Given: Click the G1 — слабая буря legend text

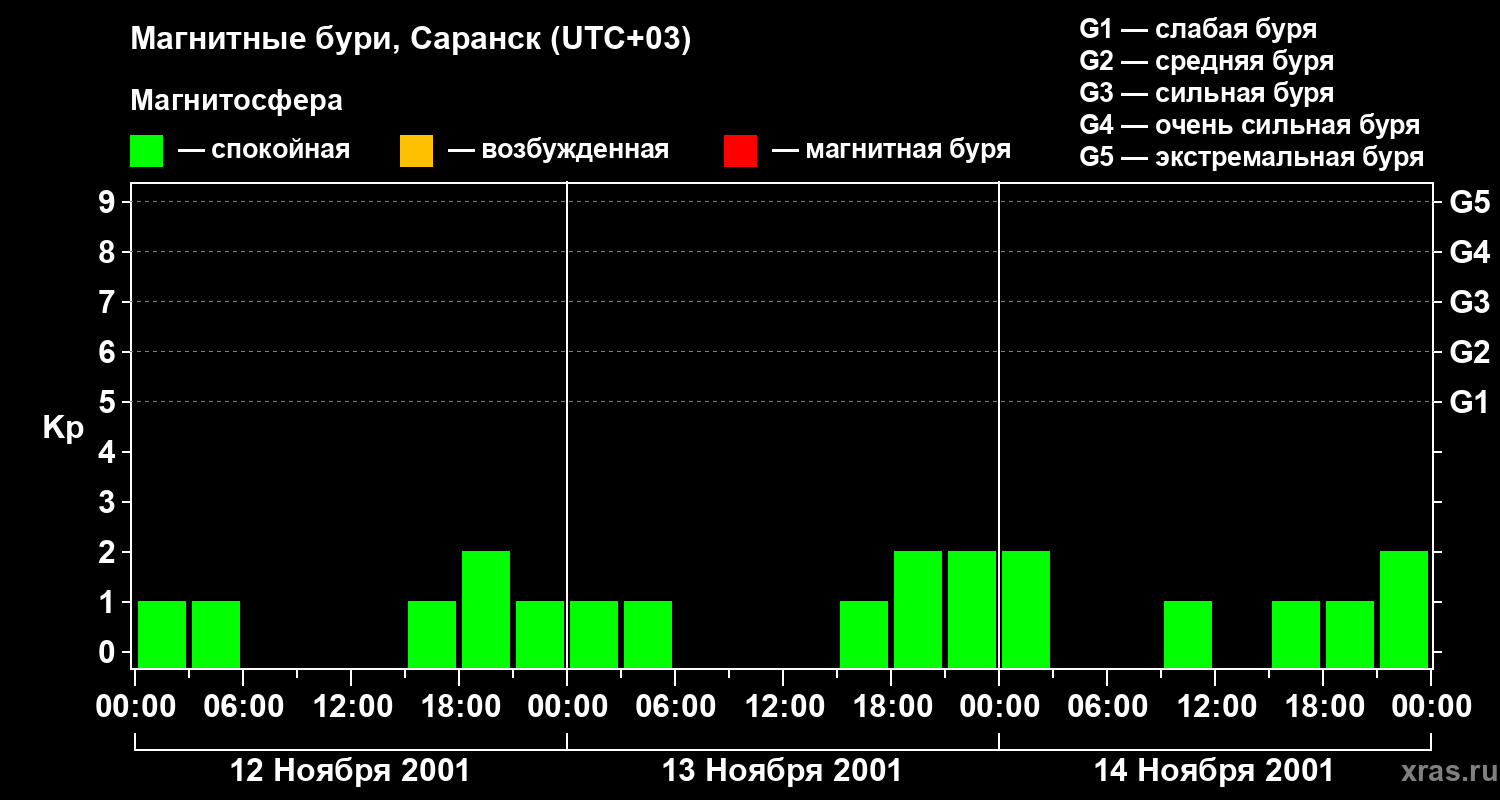Looking at the screenshot, I should coord(1198,29).
